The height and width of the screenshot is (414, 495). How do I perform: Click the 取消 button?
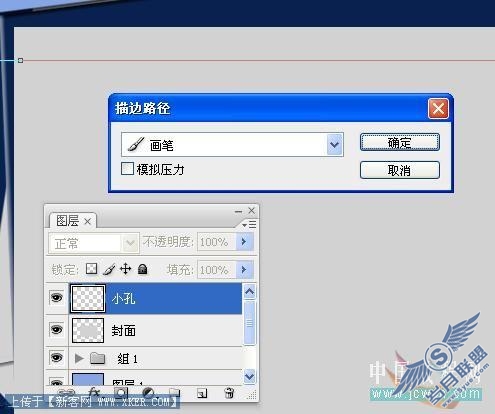point(400,170)
